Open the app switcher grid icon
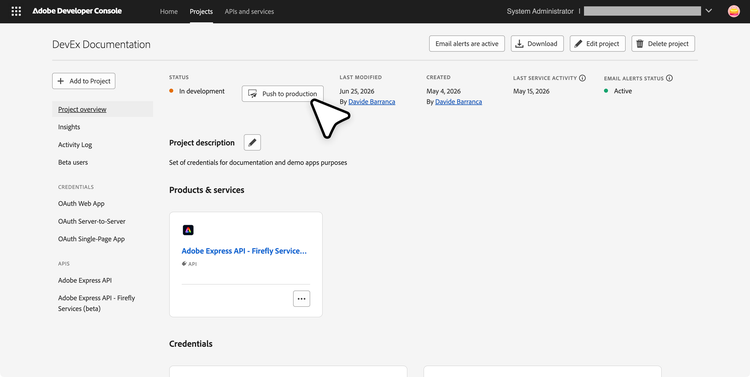 (16, 11)
